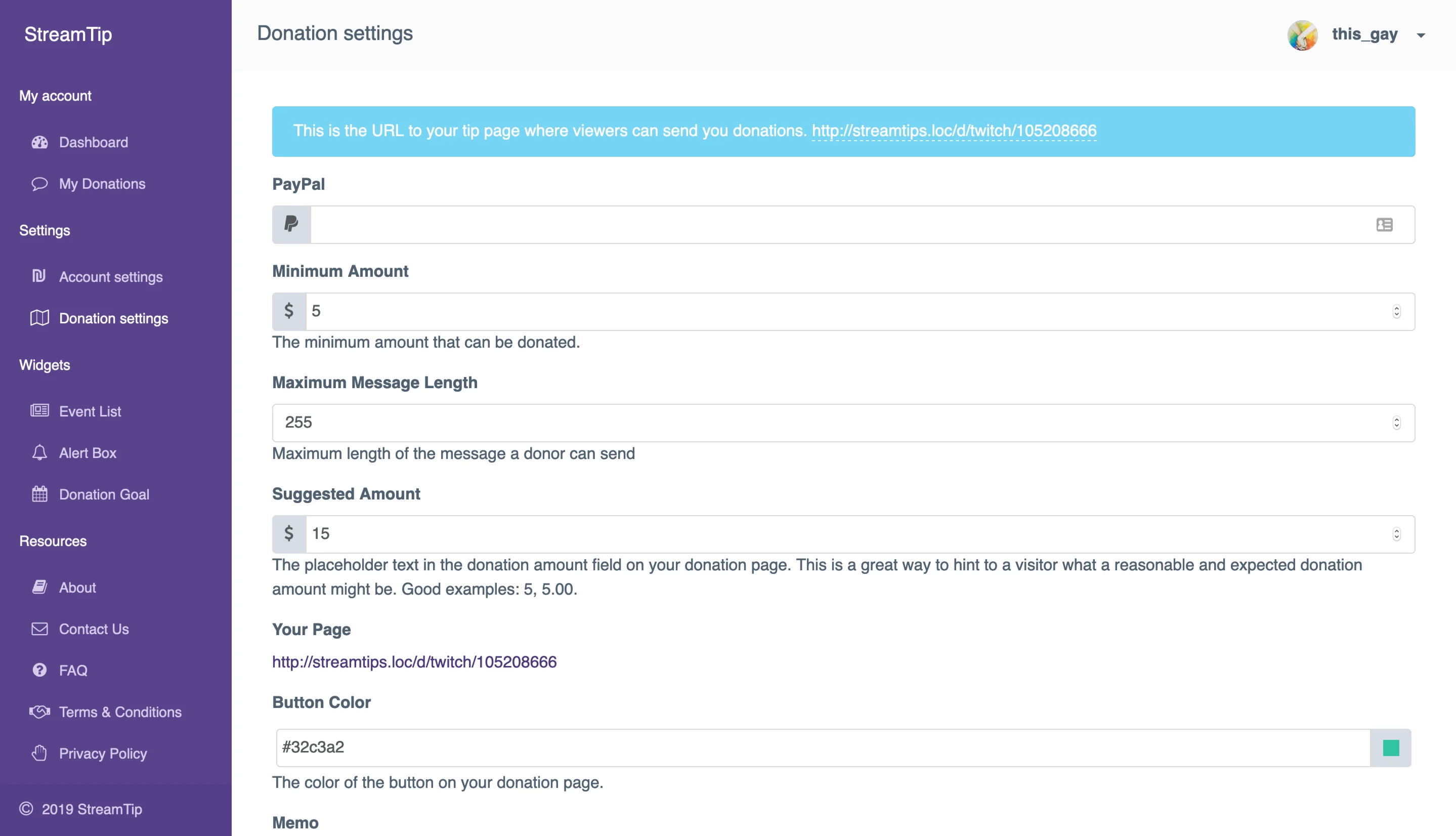The image size is (1456, 836).
Task: Open the tip page URL in the blue banner
Action: click(x=954, y=131)
